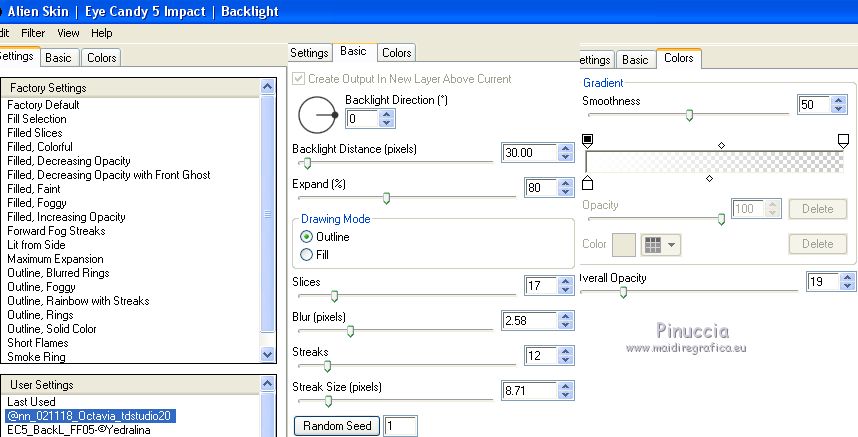The height and width of the screenshot is (437, 858).
Task: Select the bottom-left gradient color stop
Action: 587,183
